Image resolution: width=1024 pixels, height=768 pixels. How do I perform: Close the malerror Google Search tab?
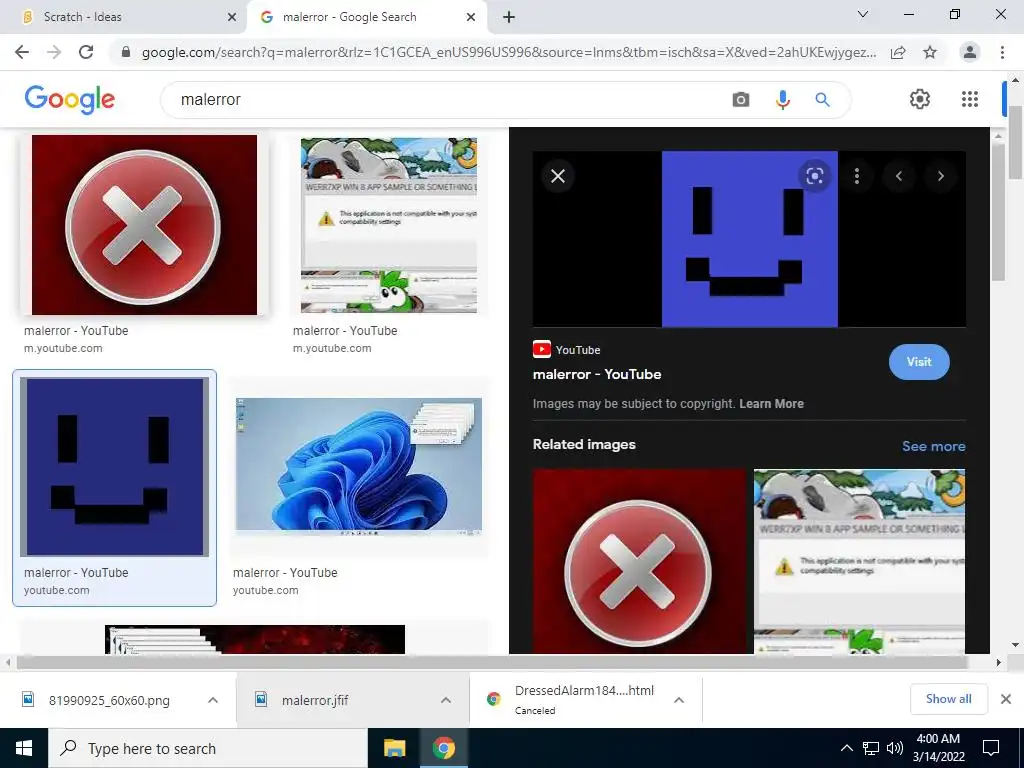pos(471,18)
